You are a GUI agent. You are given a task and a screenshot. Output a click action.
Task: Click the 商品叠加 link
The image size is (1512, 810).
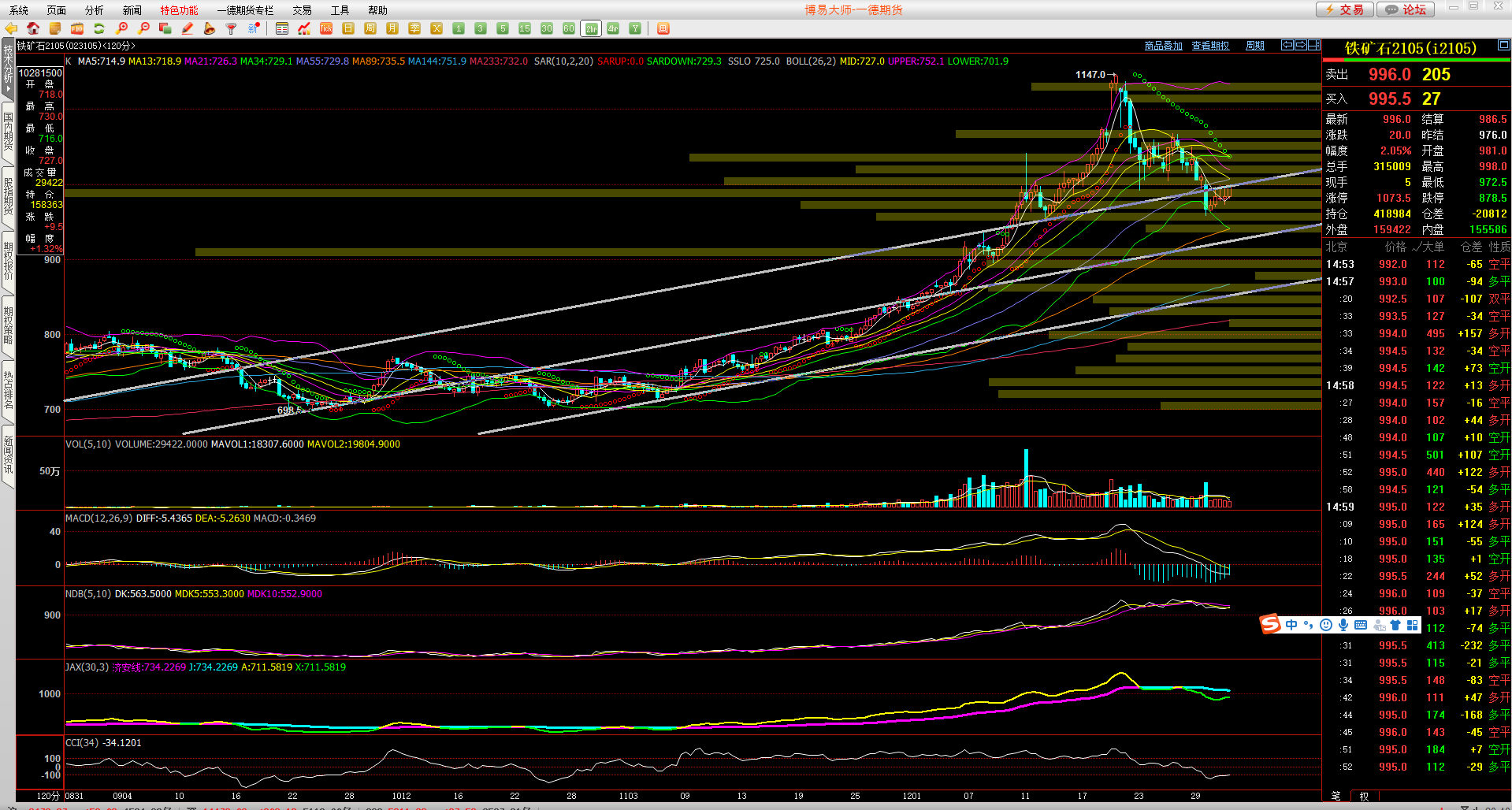point(1163,46)
